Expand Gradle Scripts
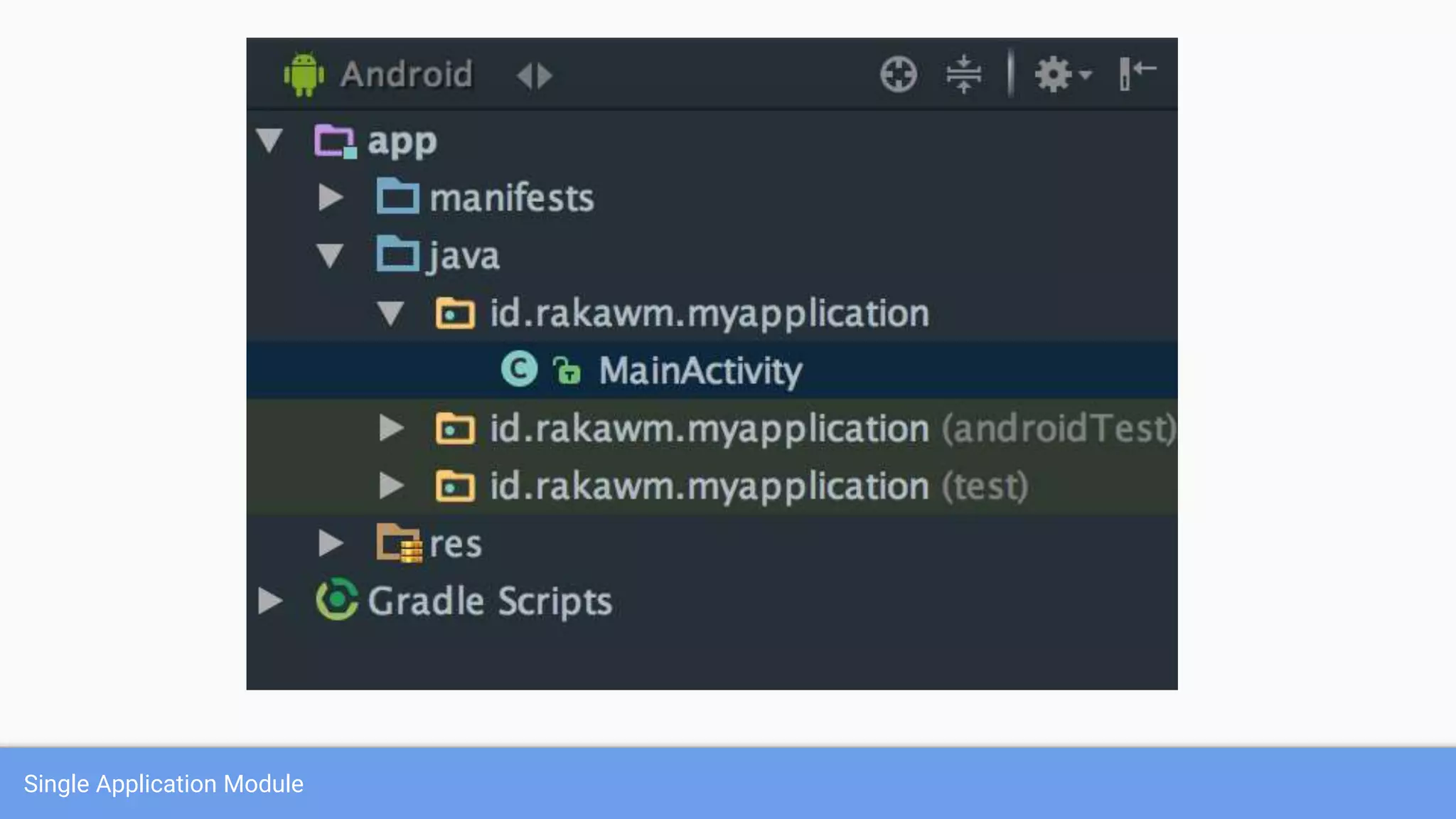This screenshot has width=1456, height=819. click(270, 601)
